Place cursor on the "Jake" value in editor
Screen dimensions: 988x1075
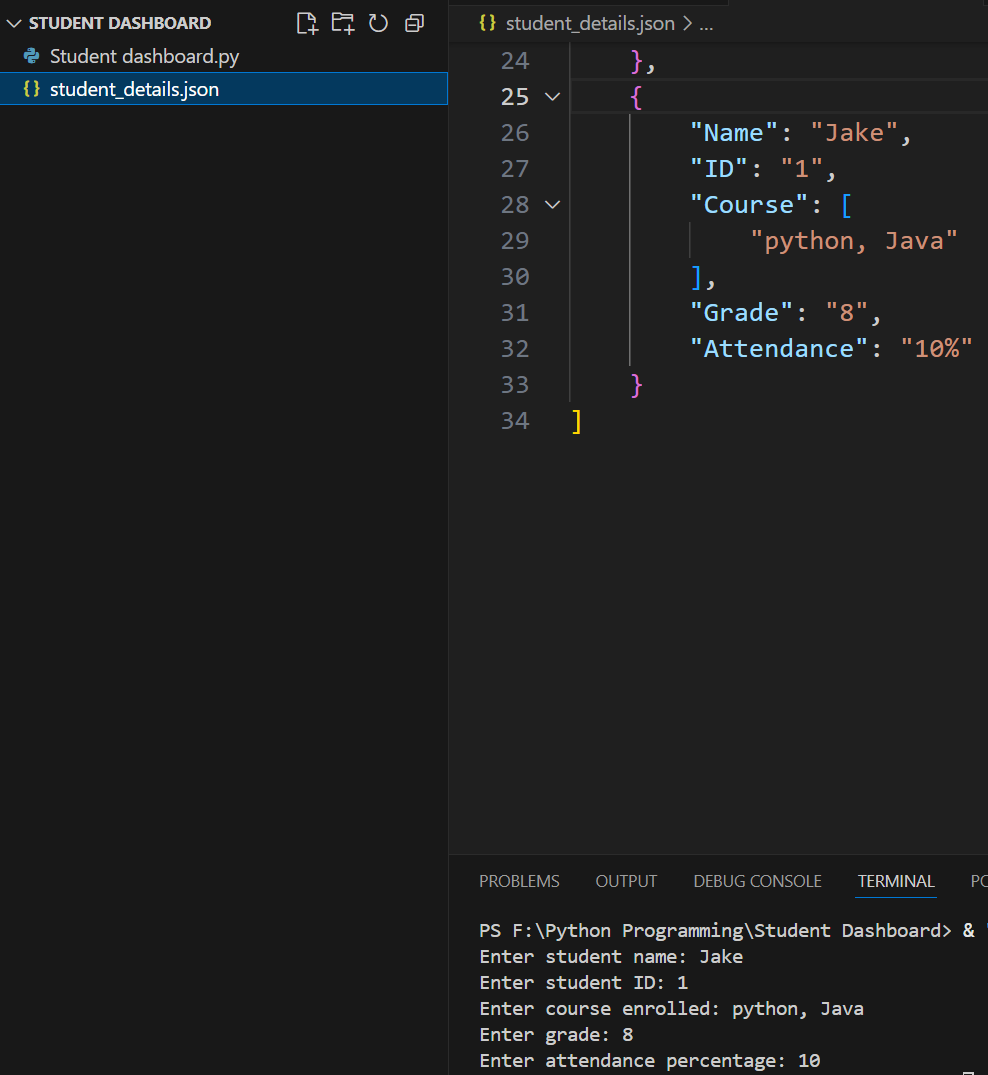pyautogui.click(x=853, y=133)
